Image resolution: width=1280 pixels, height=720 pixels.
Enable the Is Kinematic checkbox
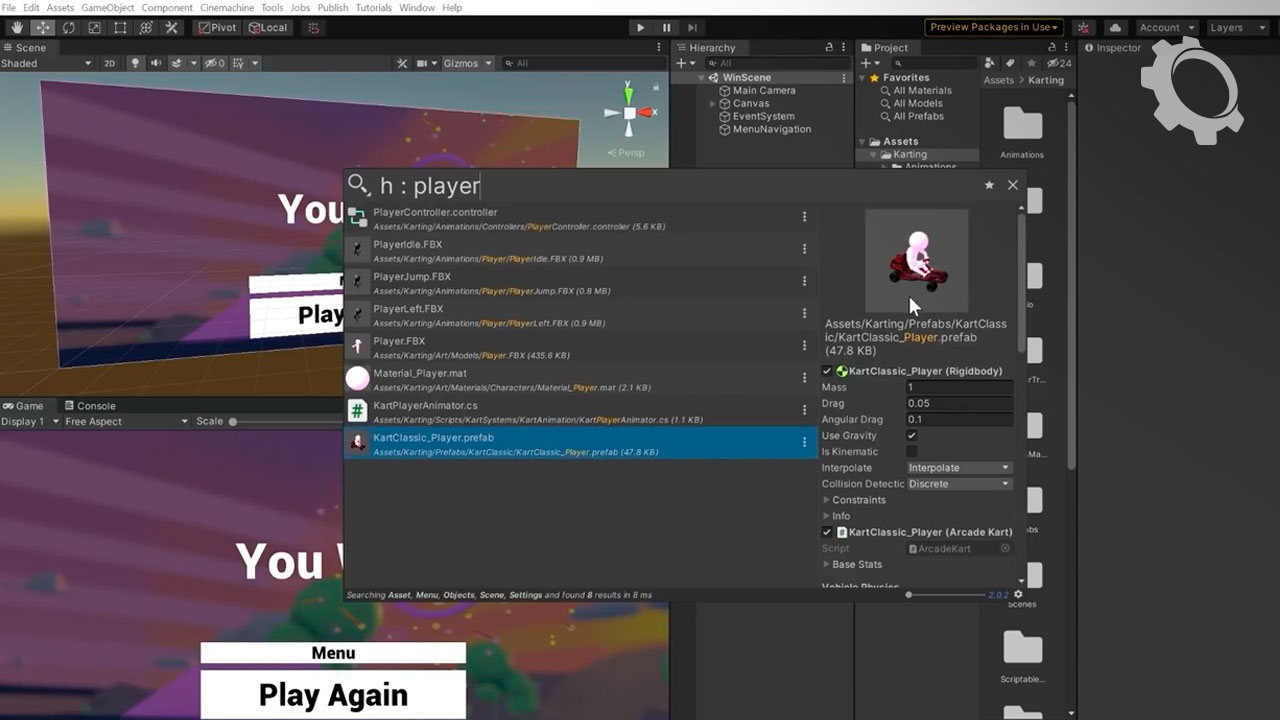[911, 452]
